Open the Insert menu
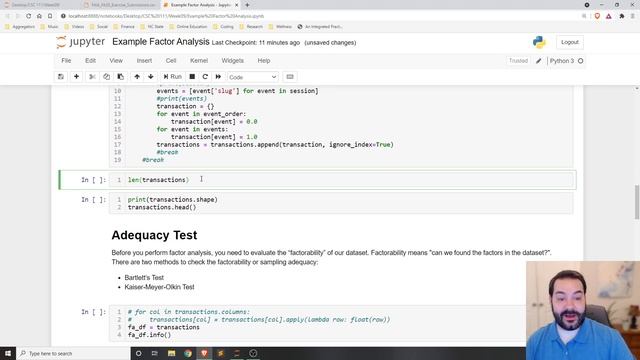This screenshot has width=640, height=360. point(144,60)
